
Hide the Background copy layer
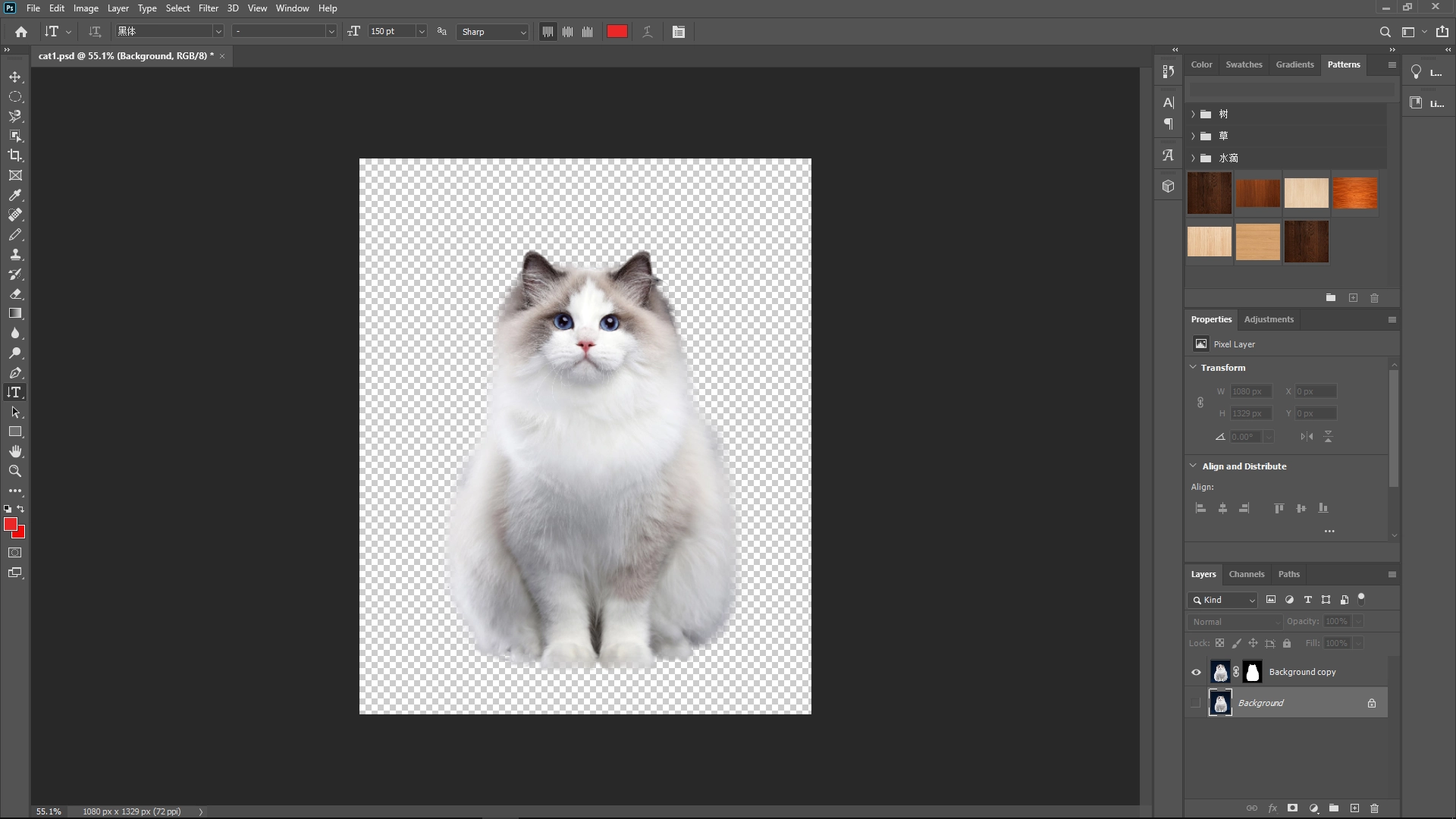point(1196,672)
